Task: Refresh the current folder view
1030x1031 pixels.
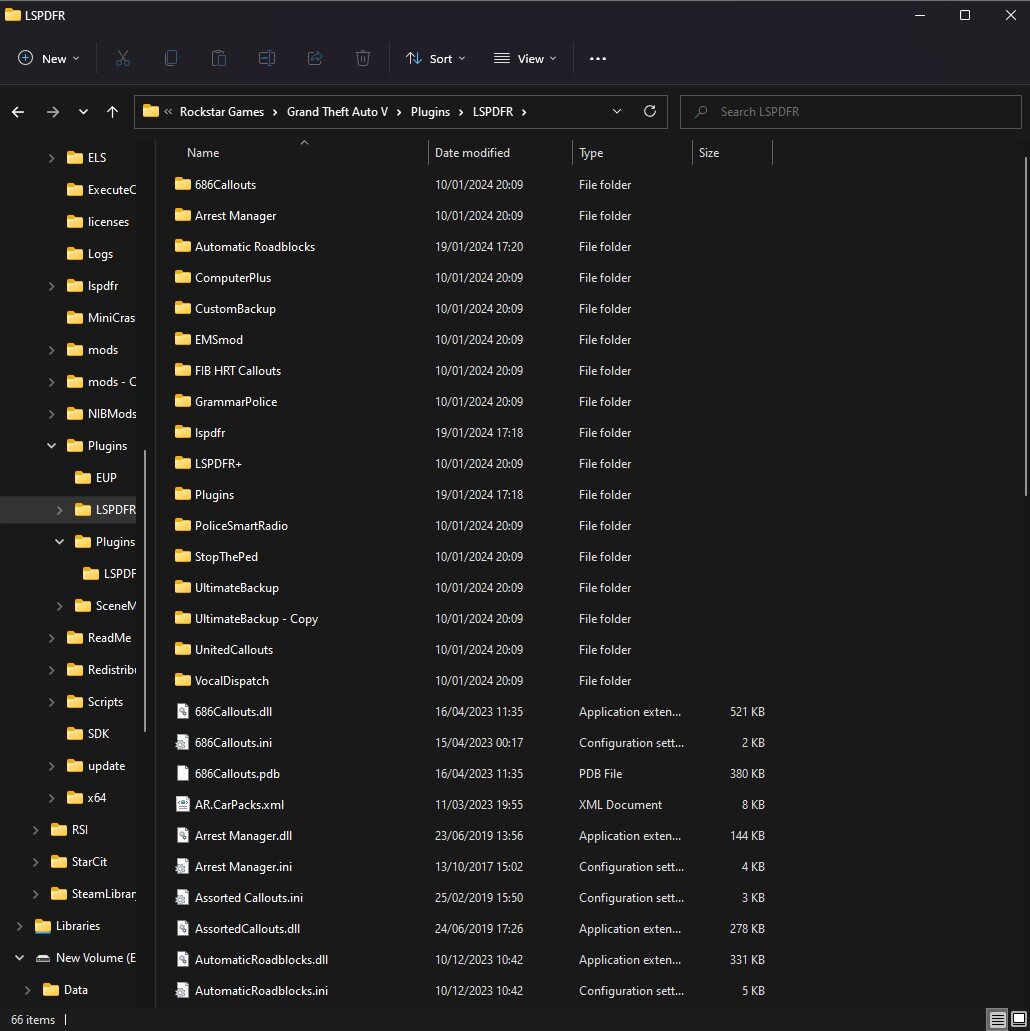Action: point(650,111)
